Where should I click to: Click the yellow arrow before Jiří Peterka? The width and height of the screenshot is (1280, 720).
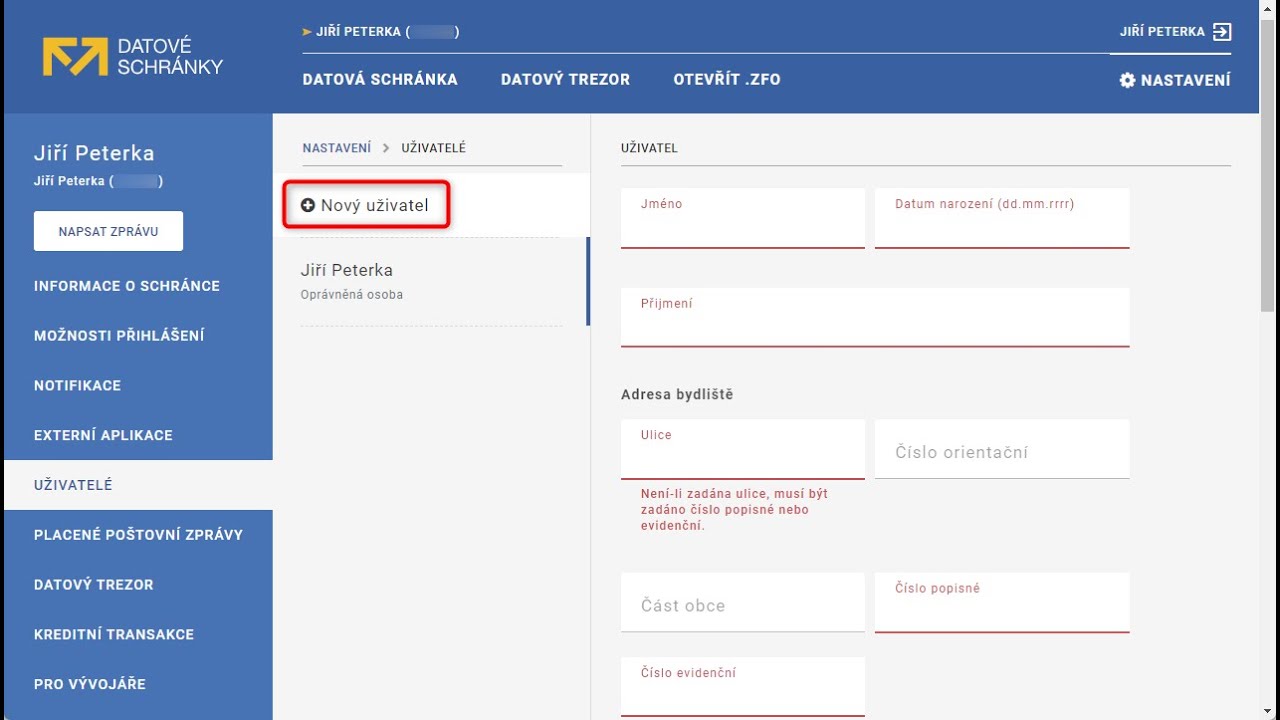(307, 32)
